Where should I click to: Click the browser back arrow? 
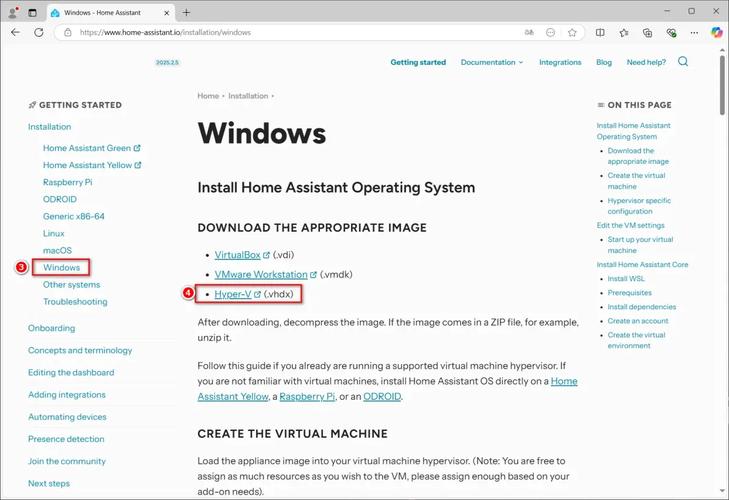[15, 33]
